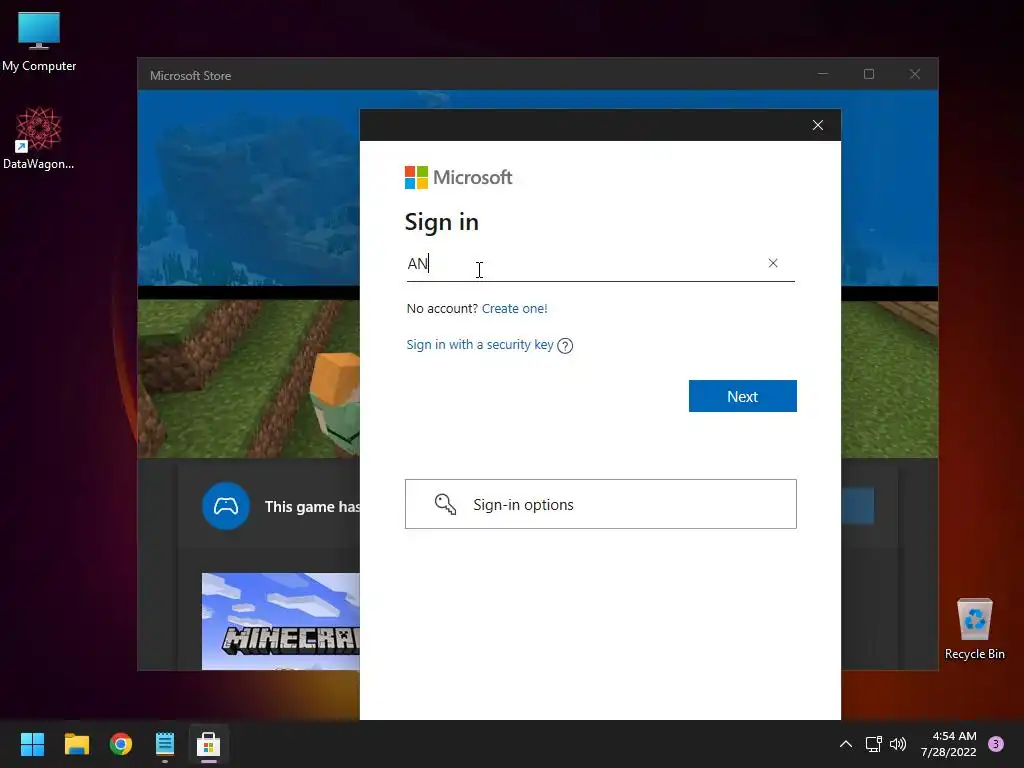Close the Microsoft Store window
This screenshot has width=1024, height=768.
[x=915, y=74]
